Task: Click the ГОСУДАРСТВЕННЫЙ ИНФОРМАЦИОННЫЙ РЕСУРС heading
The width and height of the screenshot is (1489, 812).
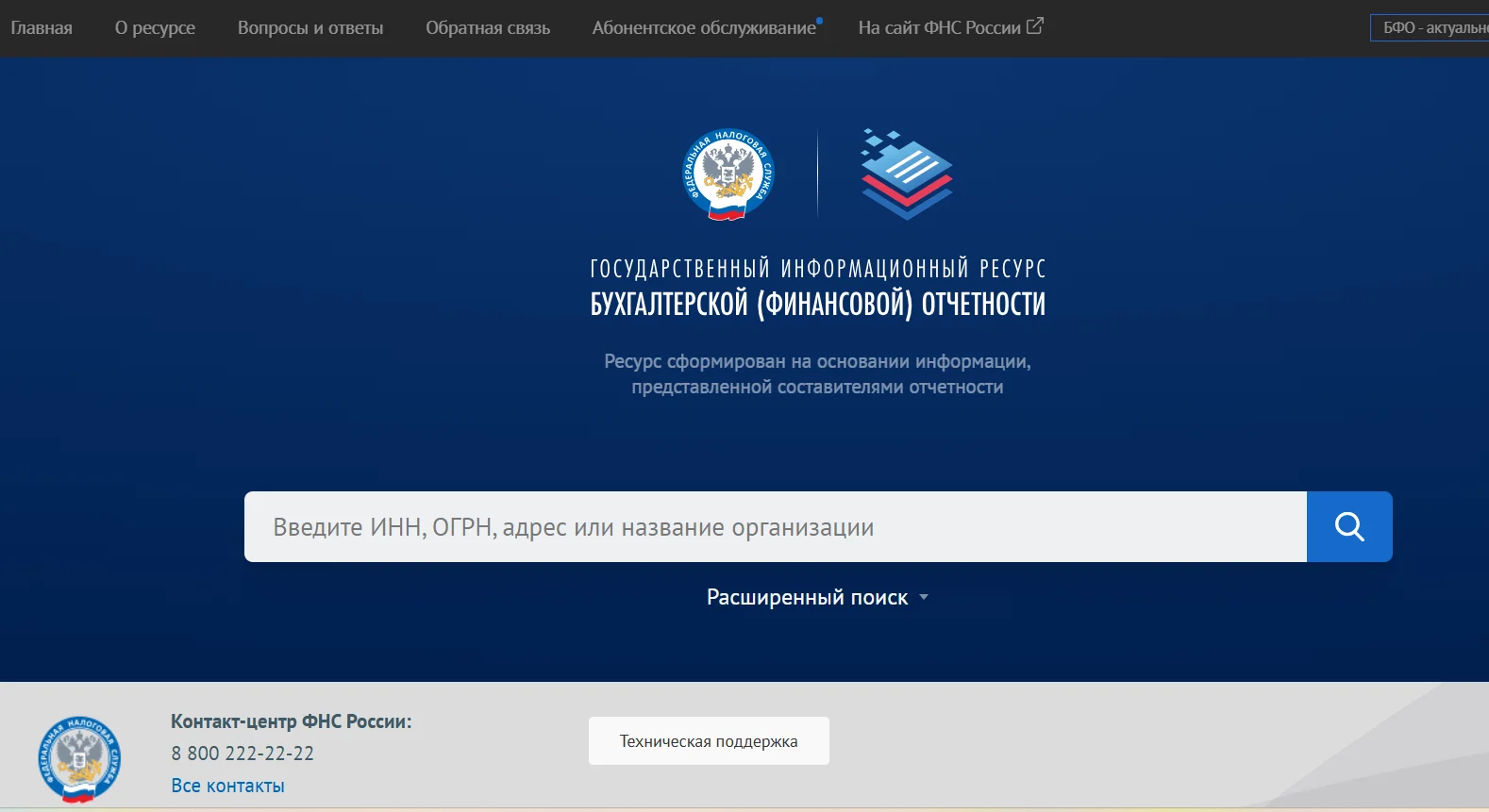Action: coord(817,269)
